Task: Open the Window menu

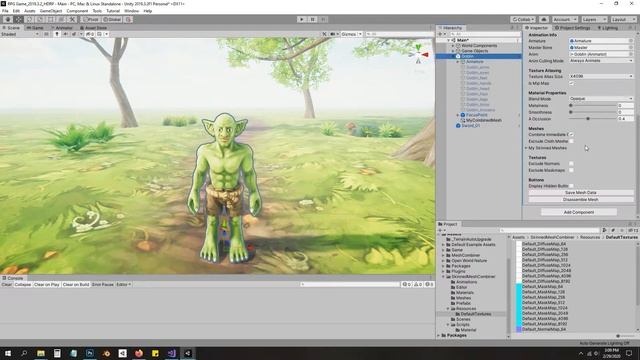Action: pos(131,11)
